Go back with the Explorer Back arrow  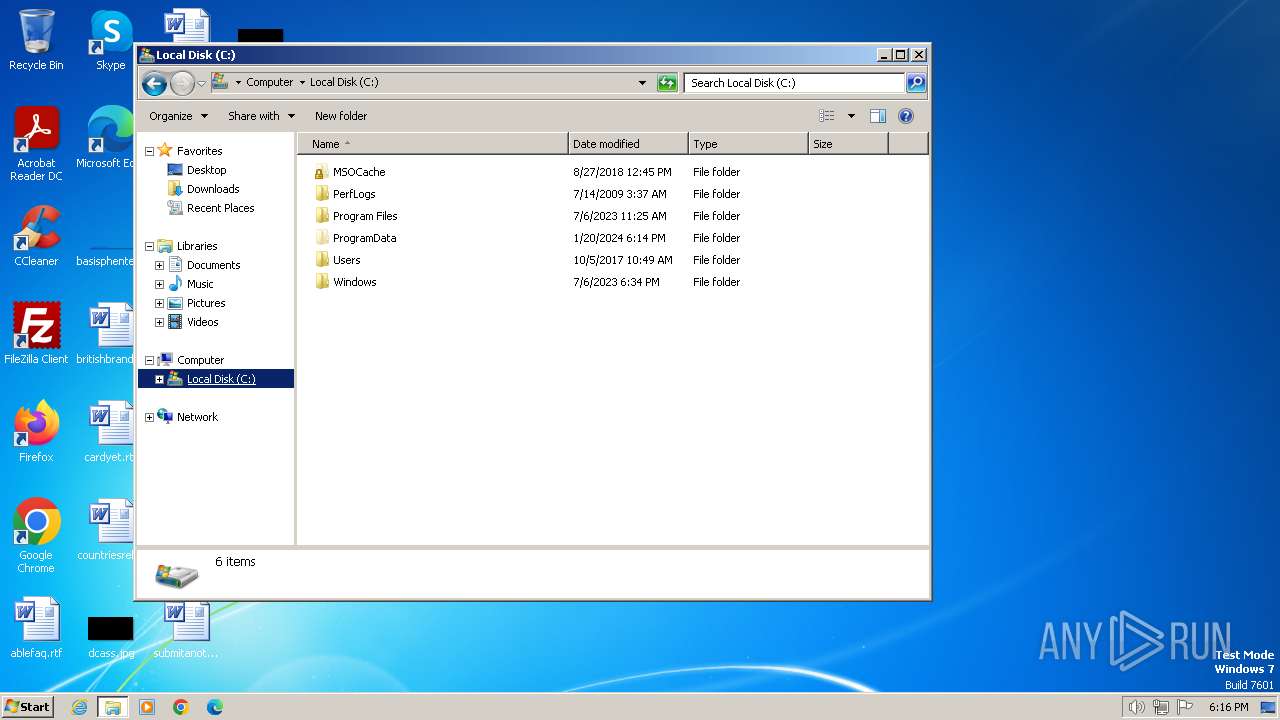coord(154,83)
